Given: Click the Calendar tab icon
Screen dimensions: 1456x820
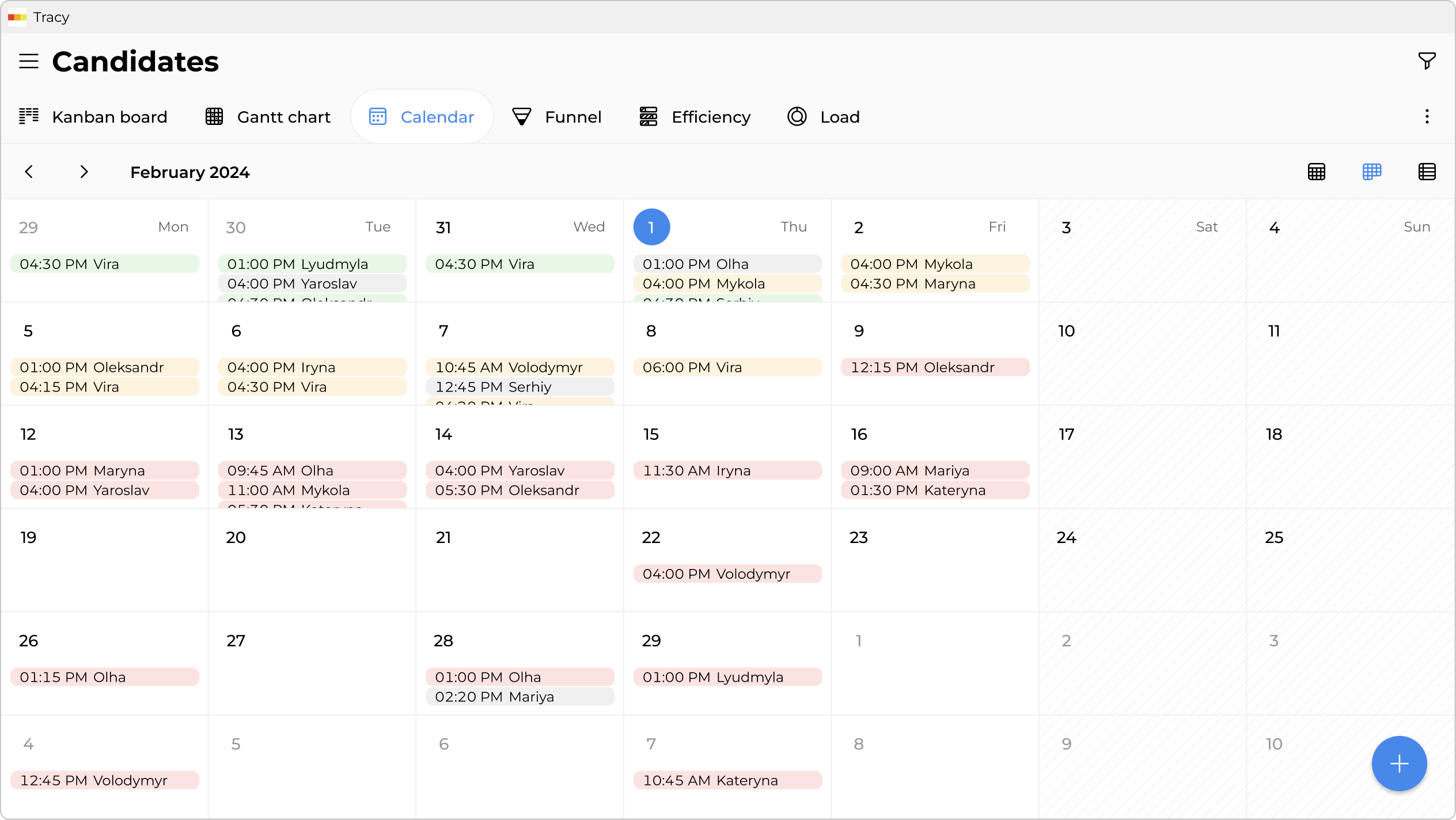Looking at the screenshot, I should (378, 117).
